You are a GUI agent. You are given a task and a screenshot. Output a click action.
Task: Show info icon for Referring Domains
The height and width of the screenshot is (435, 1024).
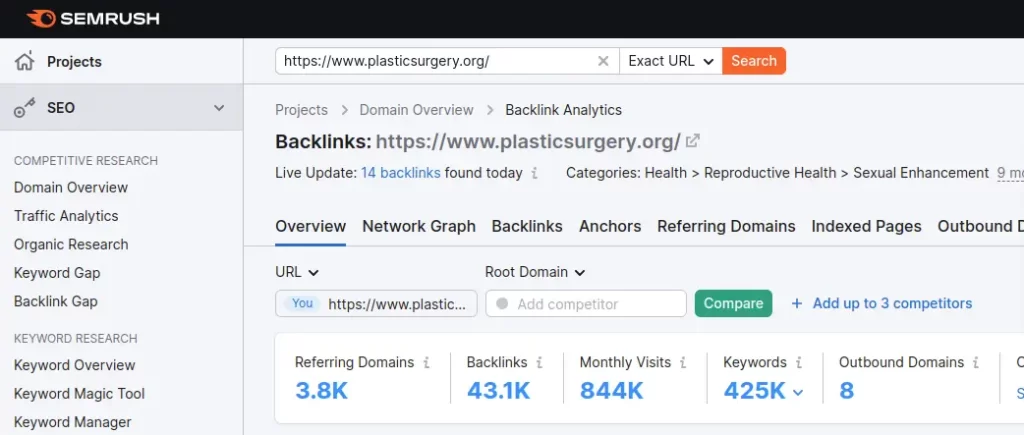tap(426, 362)
